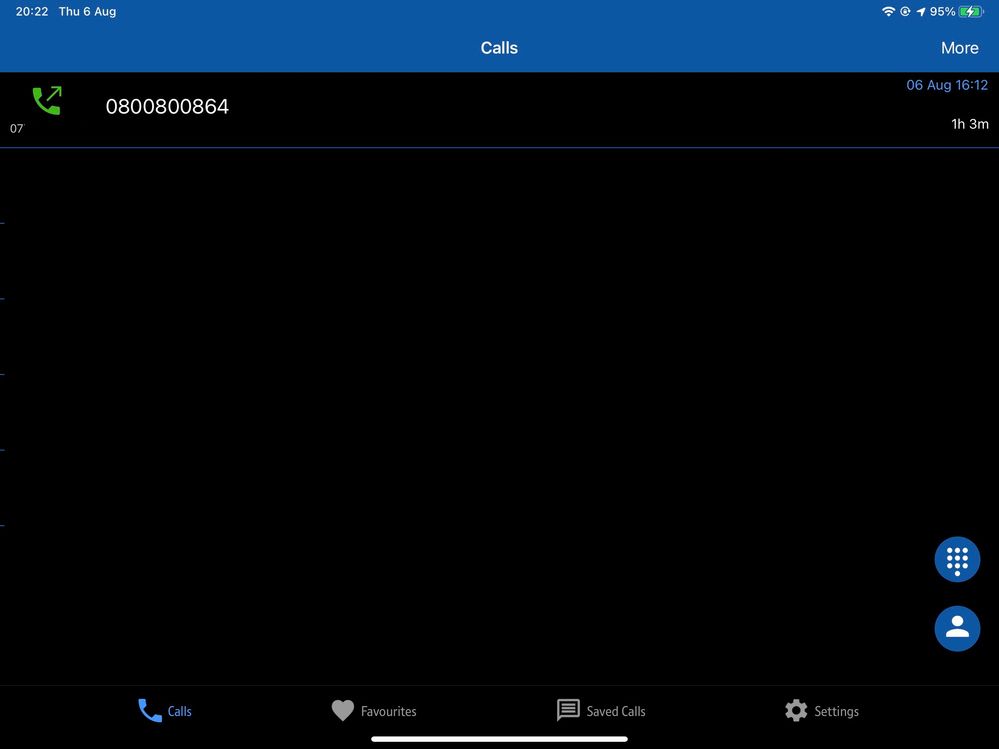The width and height of the screenshot is (999, 749).
Task: Open the More menu
Action: pyautogui.click(x=959, y=48)
